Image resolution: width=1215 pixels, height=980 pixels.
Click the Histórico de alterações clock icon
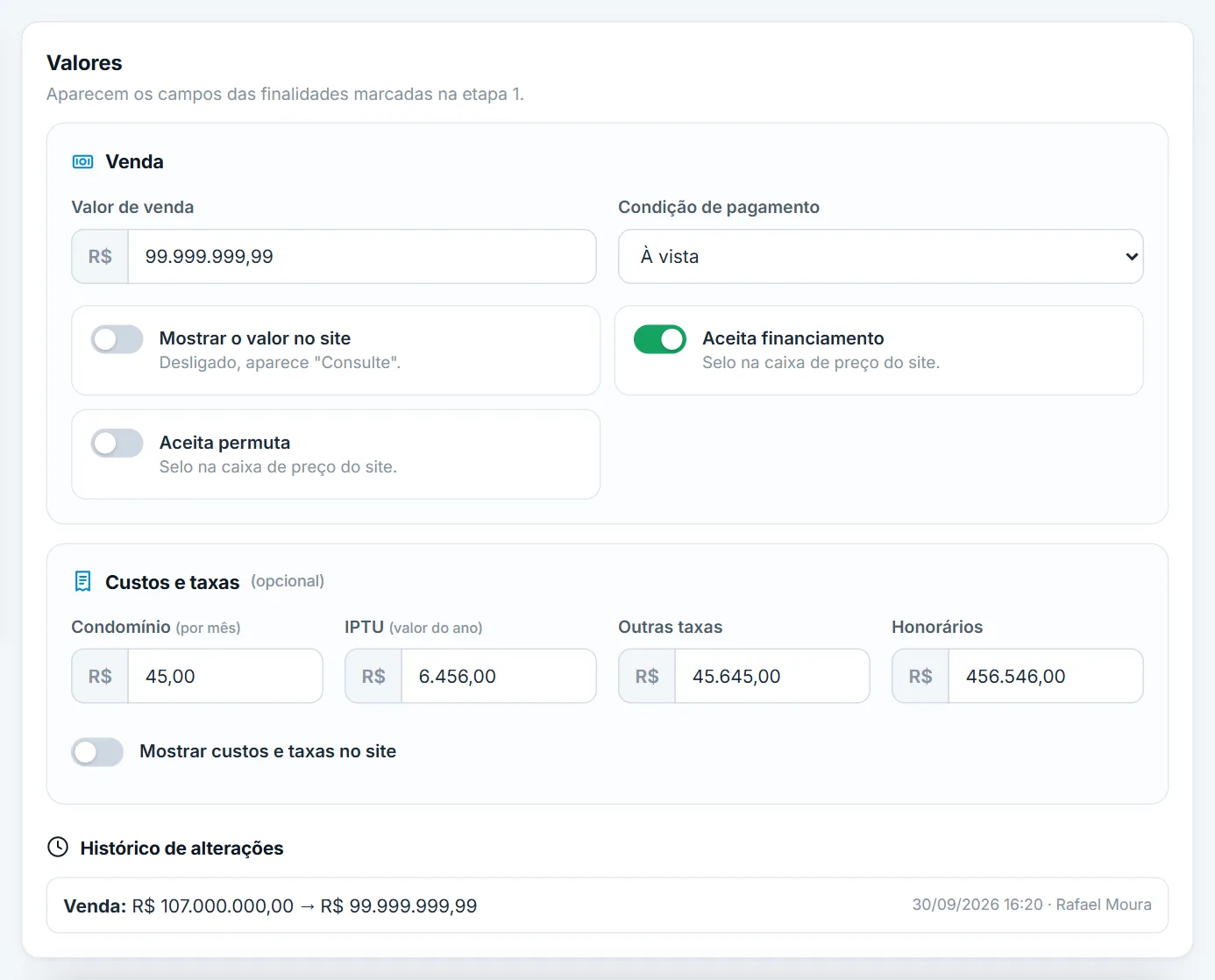click(58, 847)
